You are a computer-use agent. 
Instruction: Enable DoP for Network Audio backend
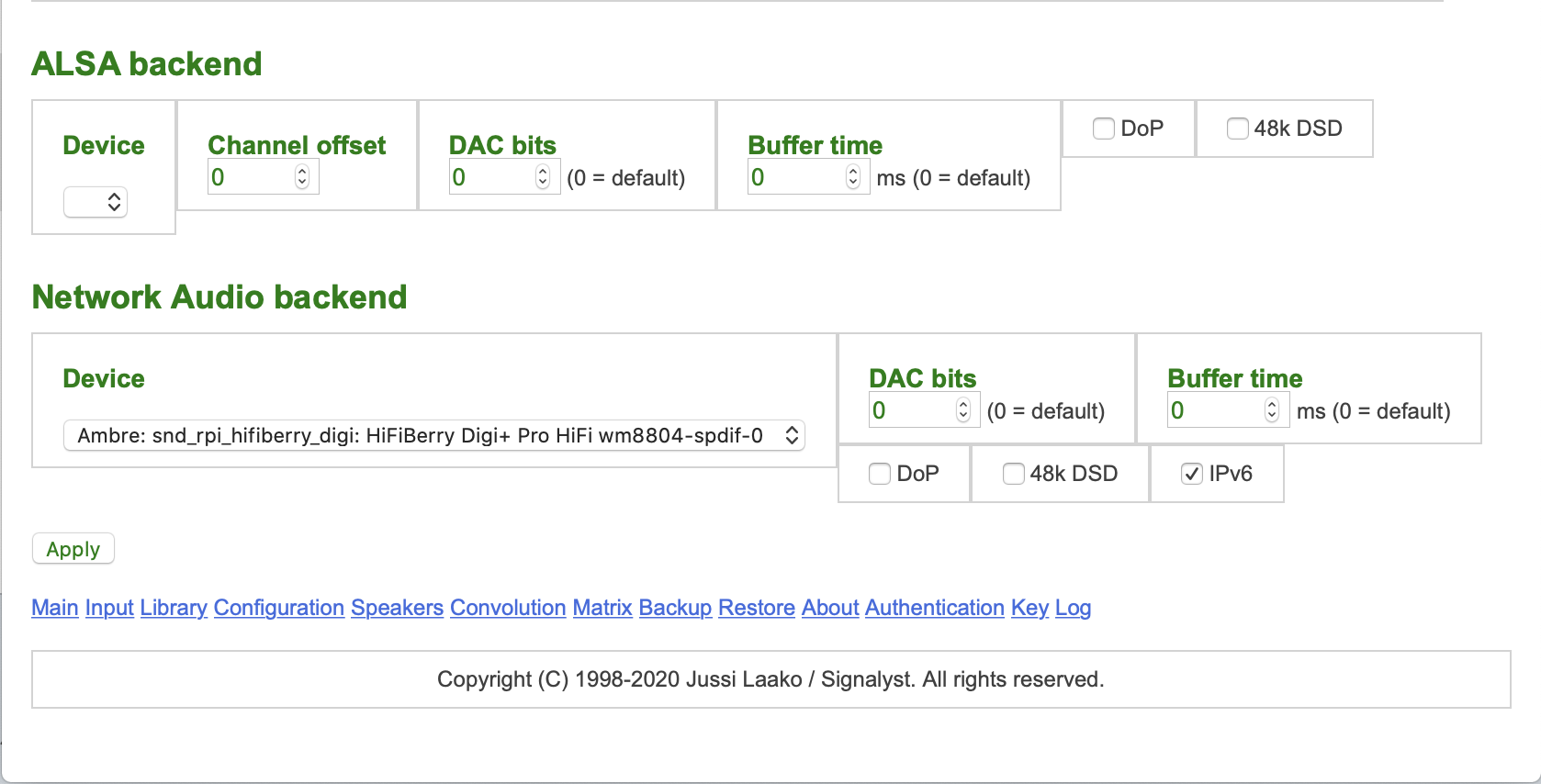[x=880, y=474]
